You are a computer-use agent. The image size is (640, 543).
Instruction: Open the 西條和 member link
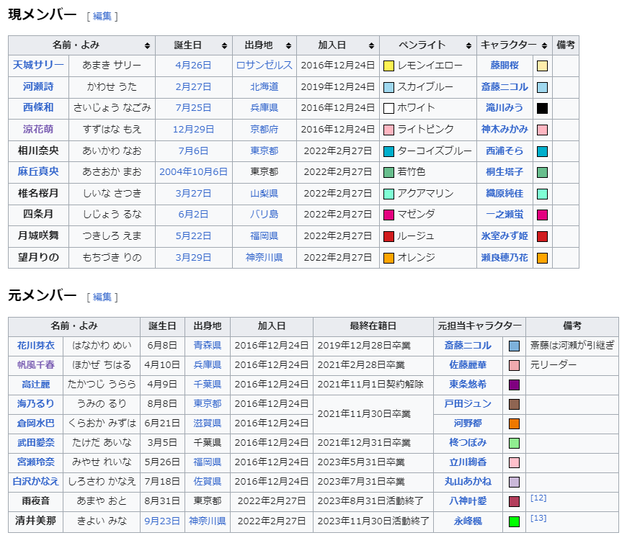coord(38,108)
